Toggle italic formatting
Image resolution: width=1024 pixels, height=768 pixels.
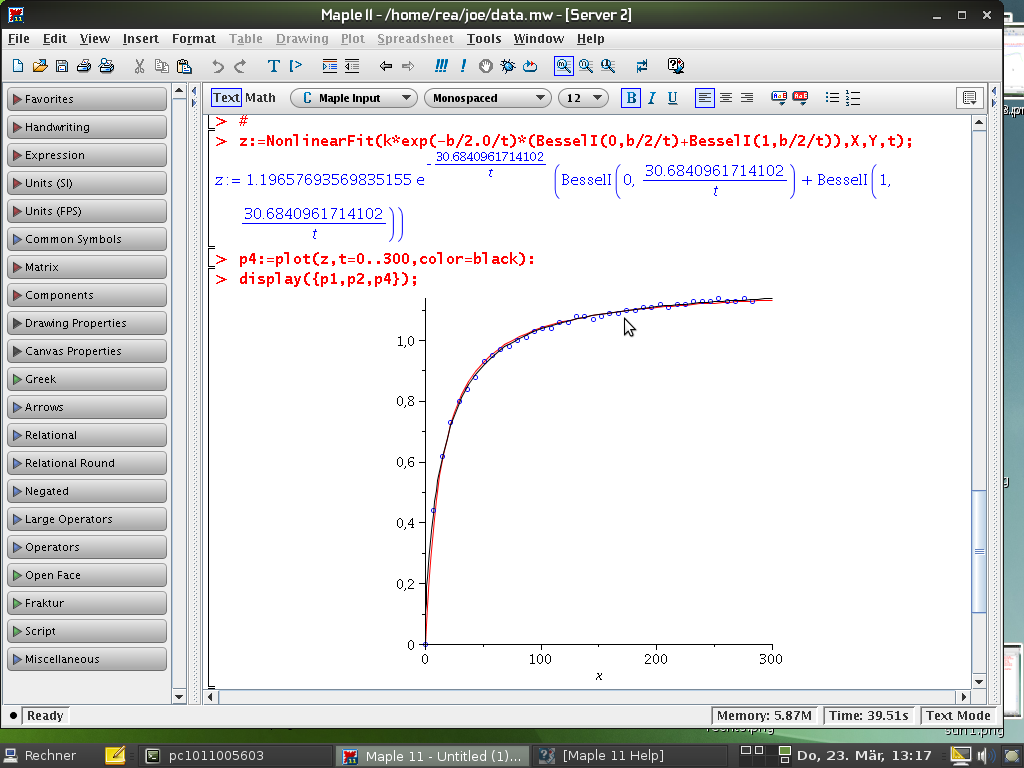point(652,98)
